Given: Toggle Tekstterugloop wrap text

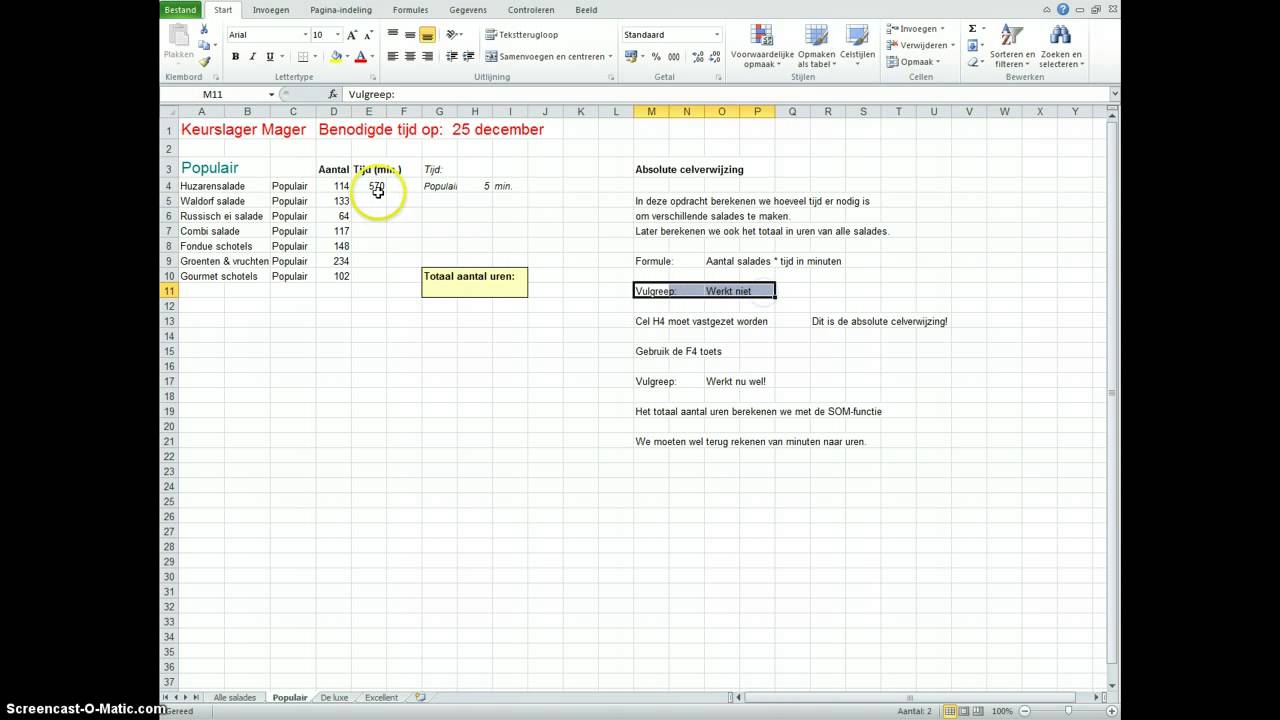Looking at the screenshot, I should click(x=522, y=35).
